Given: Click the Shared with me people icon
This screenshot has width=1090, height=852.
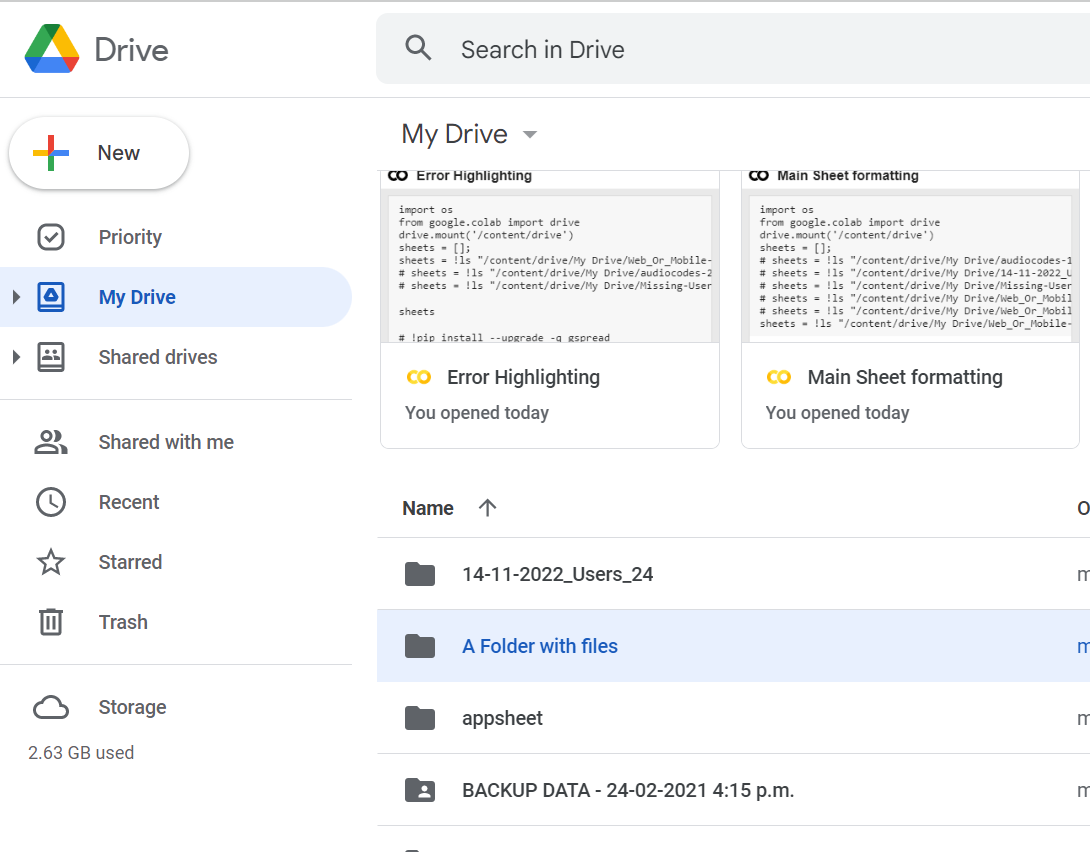Looking at the screenshot, I should (51, 441).
